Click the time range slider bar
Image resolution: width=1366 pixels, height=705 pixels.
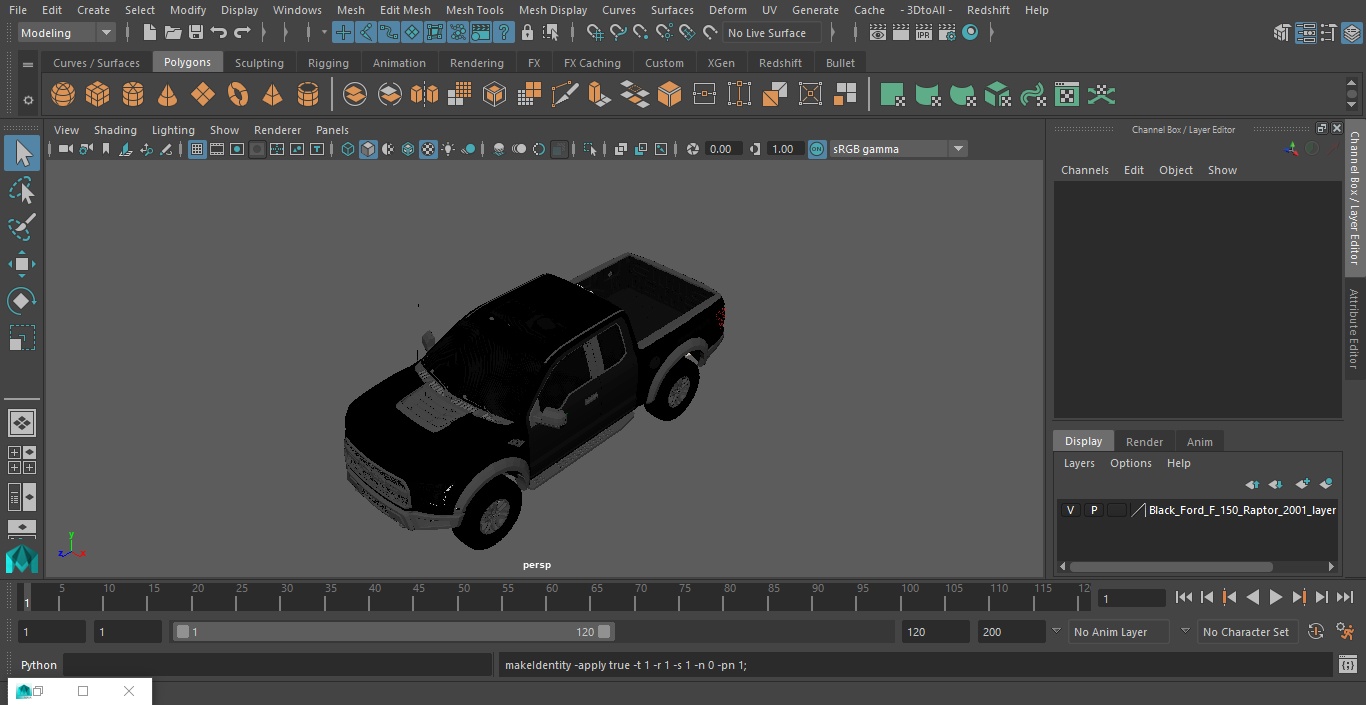click(x=394, y=632)
